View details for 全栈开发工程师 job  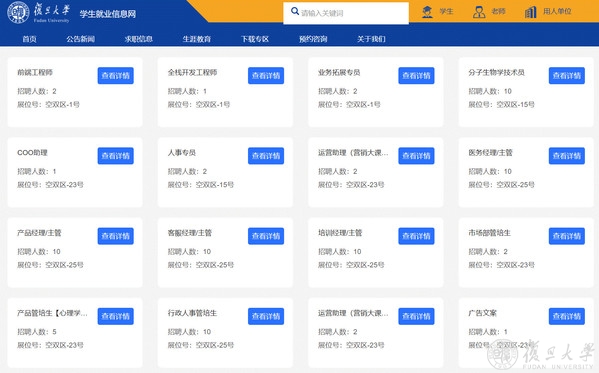pyautogui.click(x=266, y=76)
